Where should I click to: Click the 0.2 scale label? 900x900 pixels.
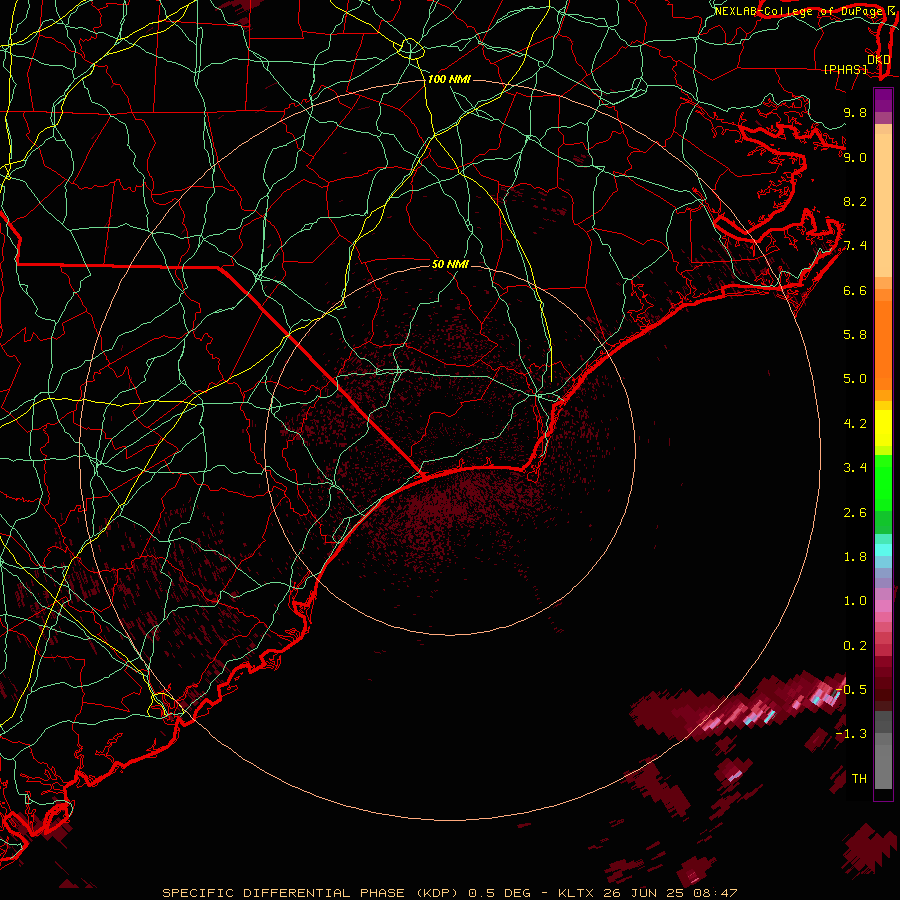click(855, 646)
